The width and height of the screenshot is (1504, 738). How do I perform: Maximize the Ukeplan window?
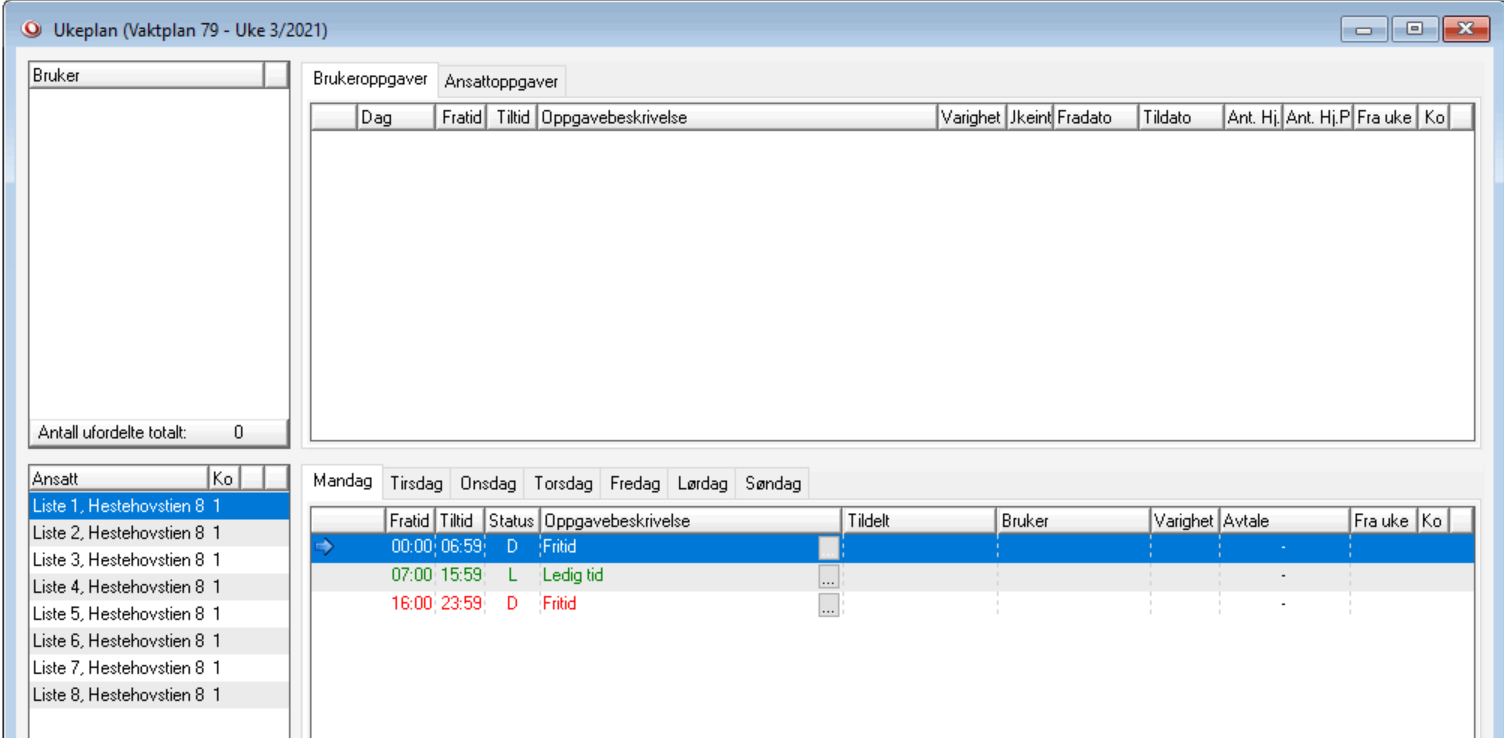[1414, 29]
